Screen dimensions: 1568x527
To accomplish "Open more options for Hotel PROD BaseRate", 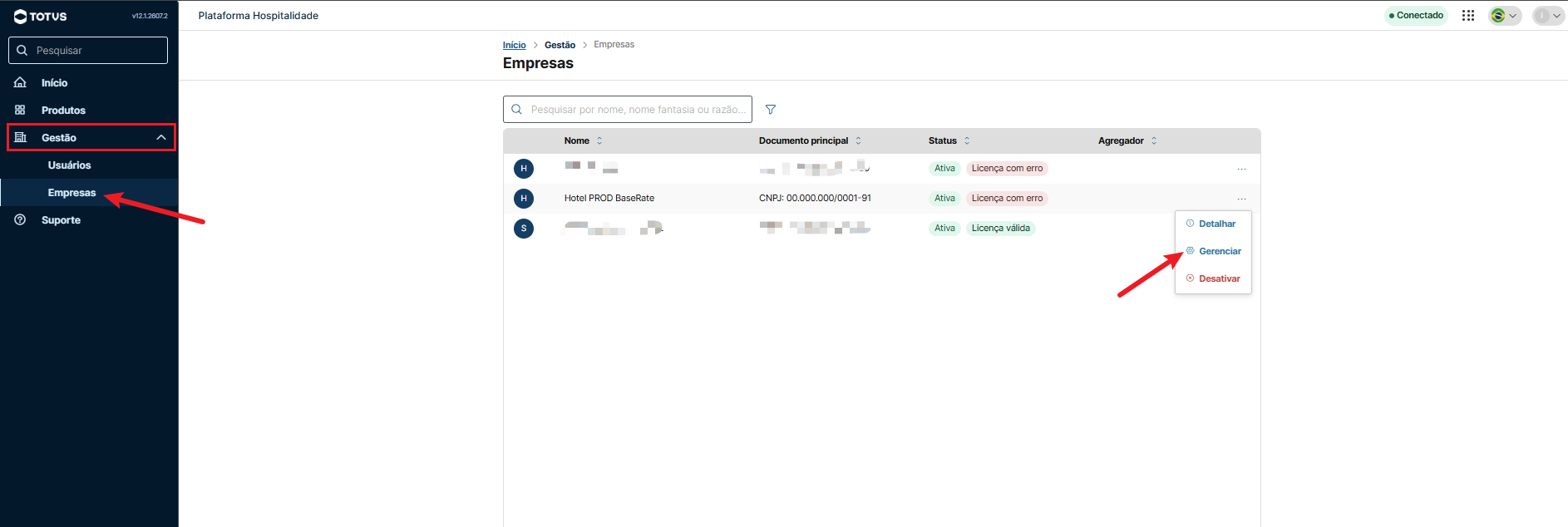I will click(1241, 199).
